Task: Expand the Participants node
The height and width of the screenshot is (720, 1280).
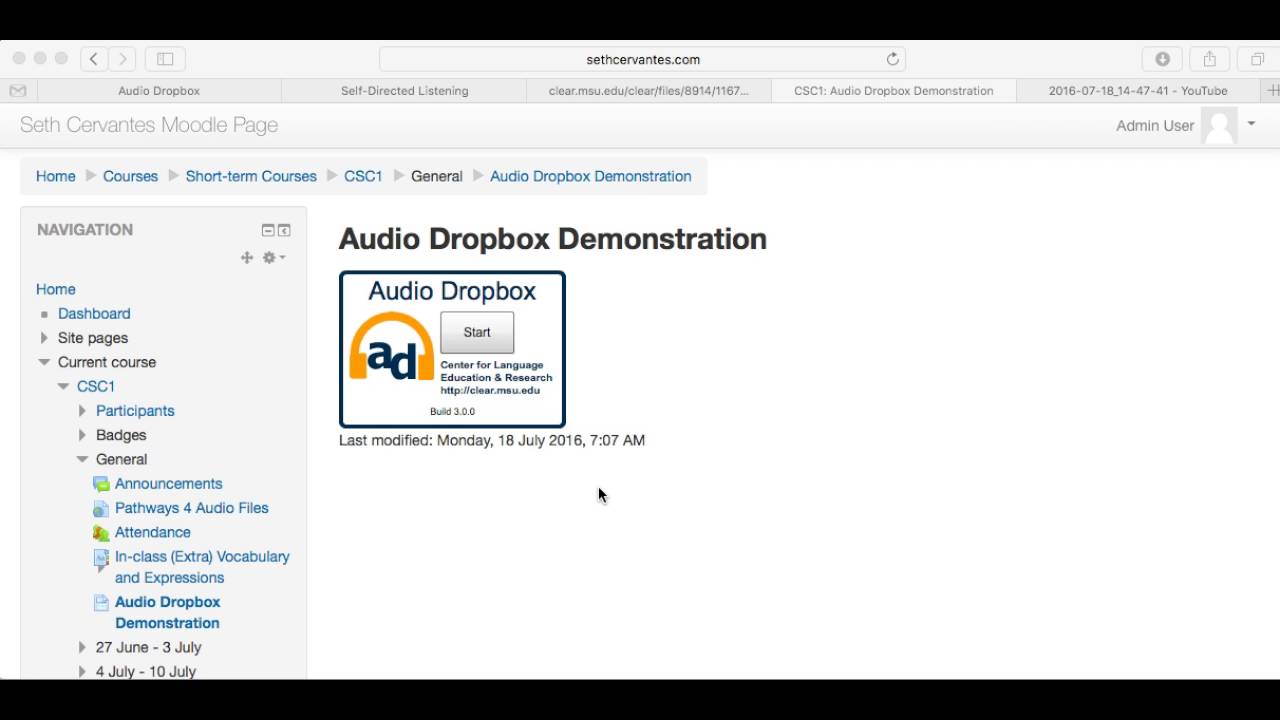Action: pos(82,411)
